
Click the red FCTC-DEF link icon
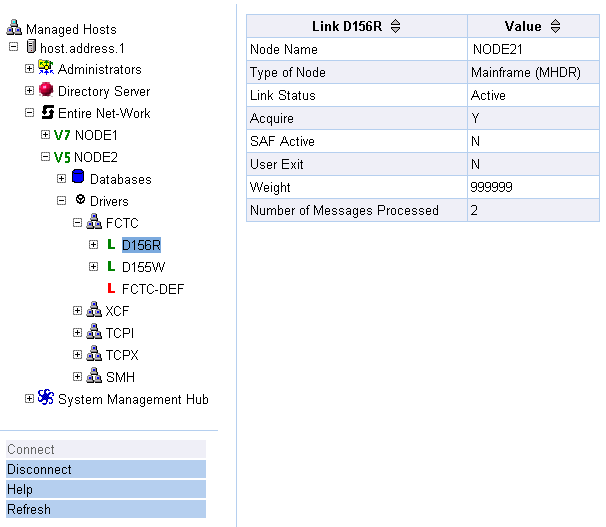click(x=110, y=289)
